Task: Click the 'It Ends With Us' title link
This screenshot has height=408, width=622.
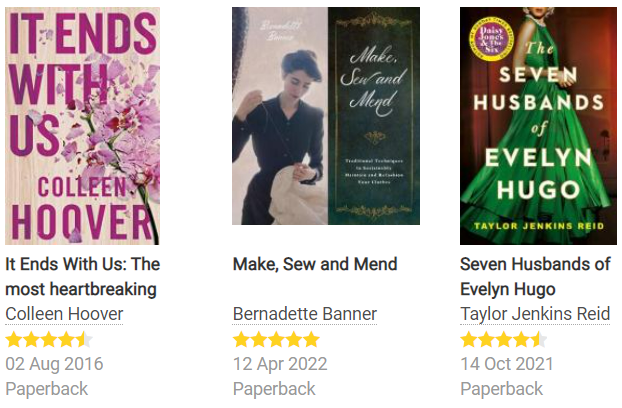Action: tap(83, 276)
